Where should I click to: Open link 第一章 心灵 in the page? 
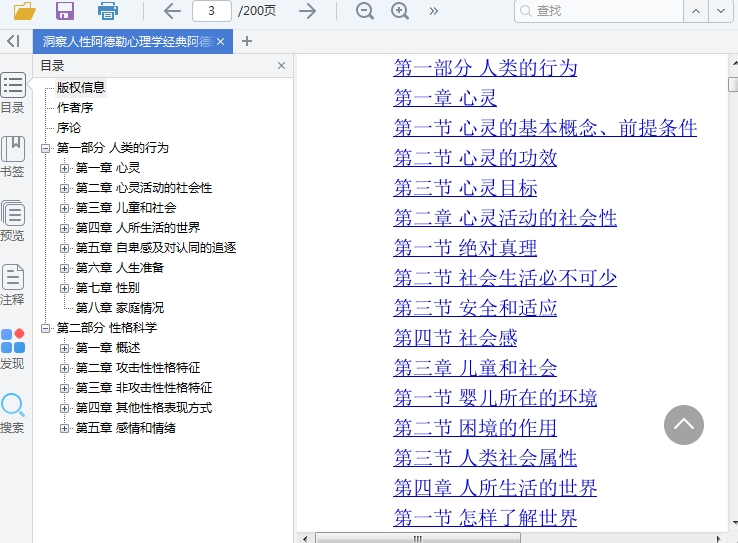coord(445,98)
